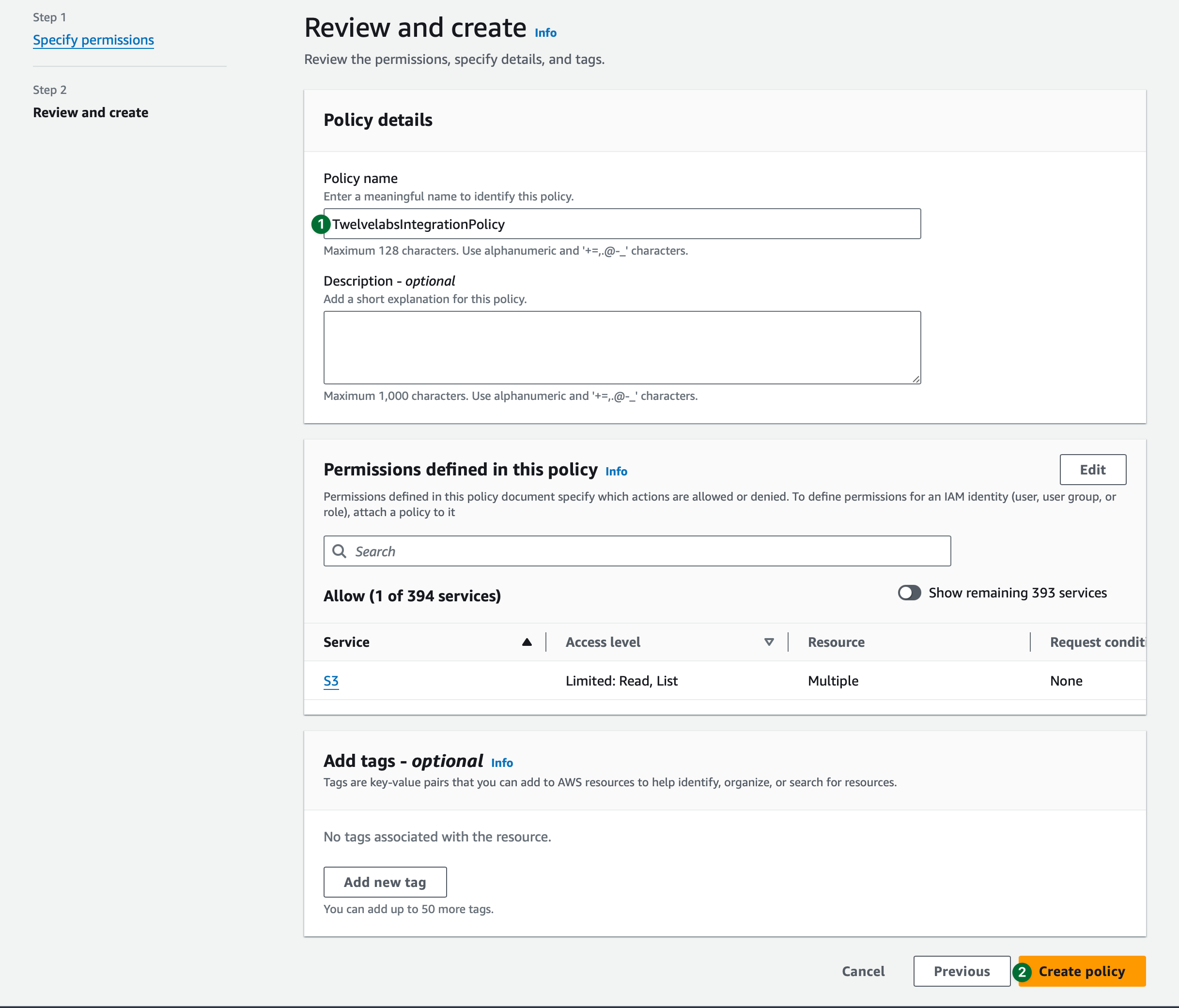
Task: Select Review and create step
Action: click(x=91, y=113)
